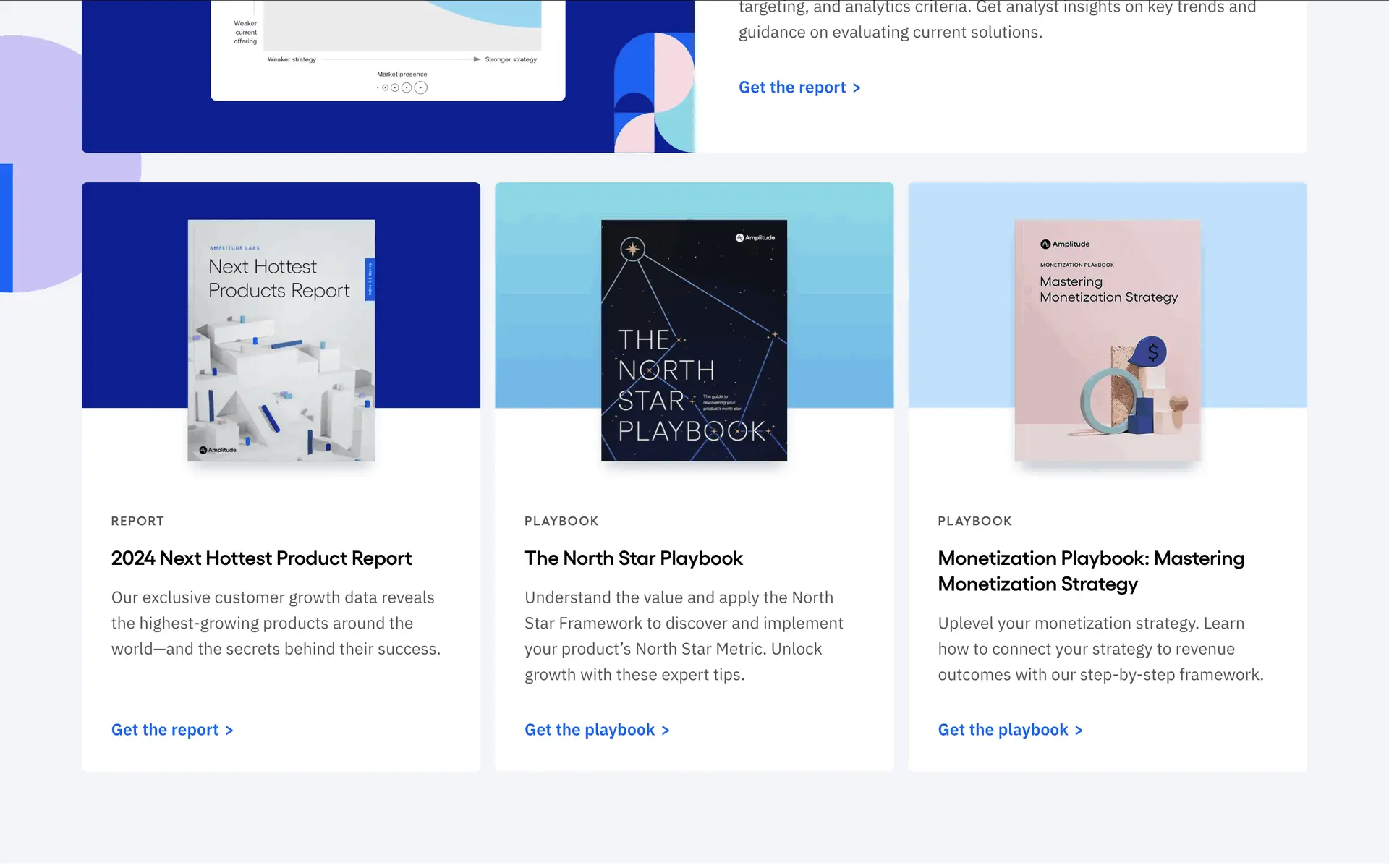Click the geometric pink-blue pattern graphic
The image size is (1389, 868).
(653, 93)
